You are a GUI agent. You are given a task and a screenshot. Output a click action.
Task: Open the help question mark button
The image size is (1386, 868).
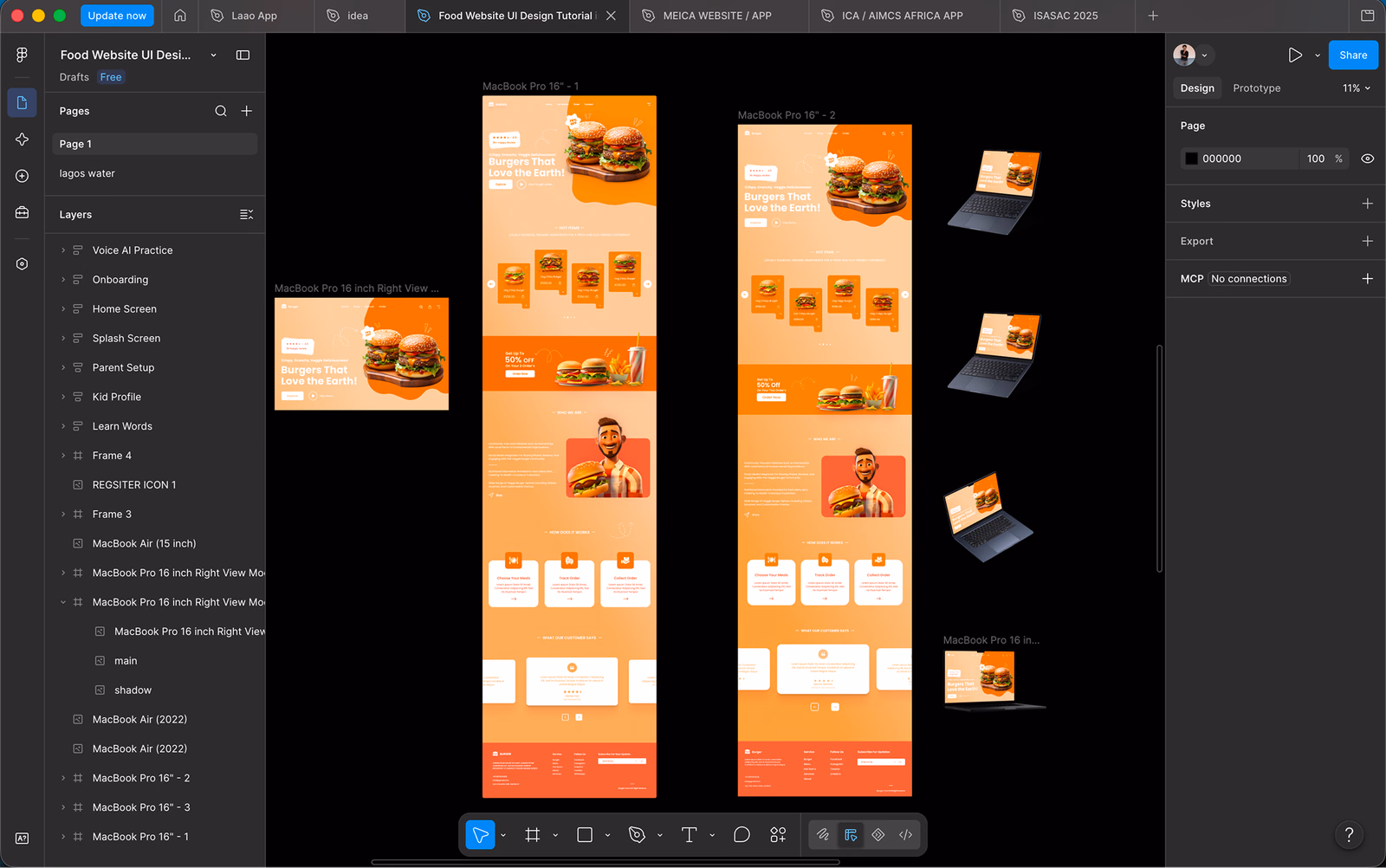pyautogui.click(x=1349, y=835)
